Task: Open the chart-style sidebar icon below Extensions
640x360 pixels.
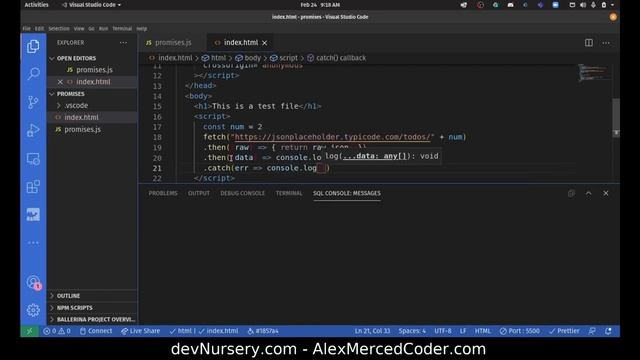Action: (33, 215)
